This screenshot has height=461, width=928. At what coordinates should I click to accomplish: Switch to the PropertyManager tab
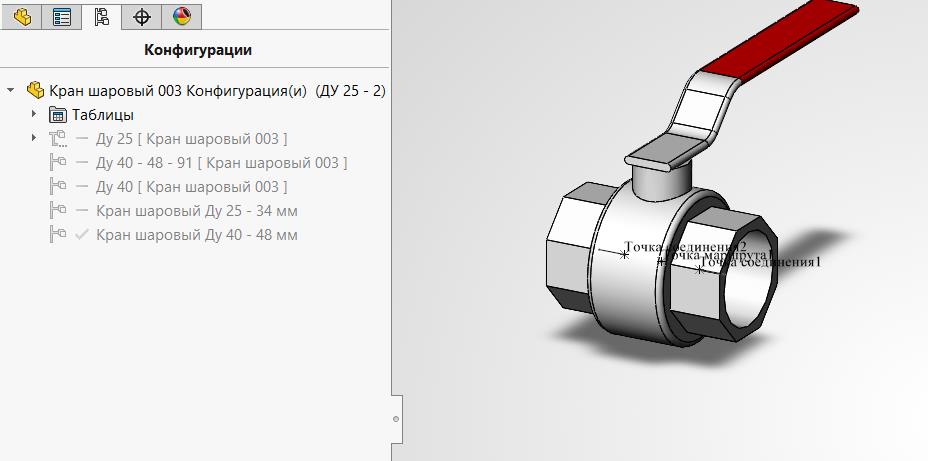pos(62,17)
